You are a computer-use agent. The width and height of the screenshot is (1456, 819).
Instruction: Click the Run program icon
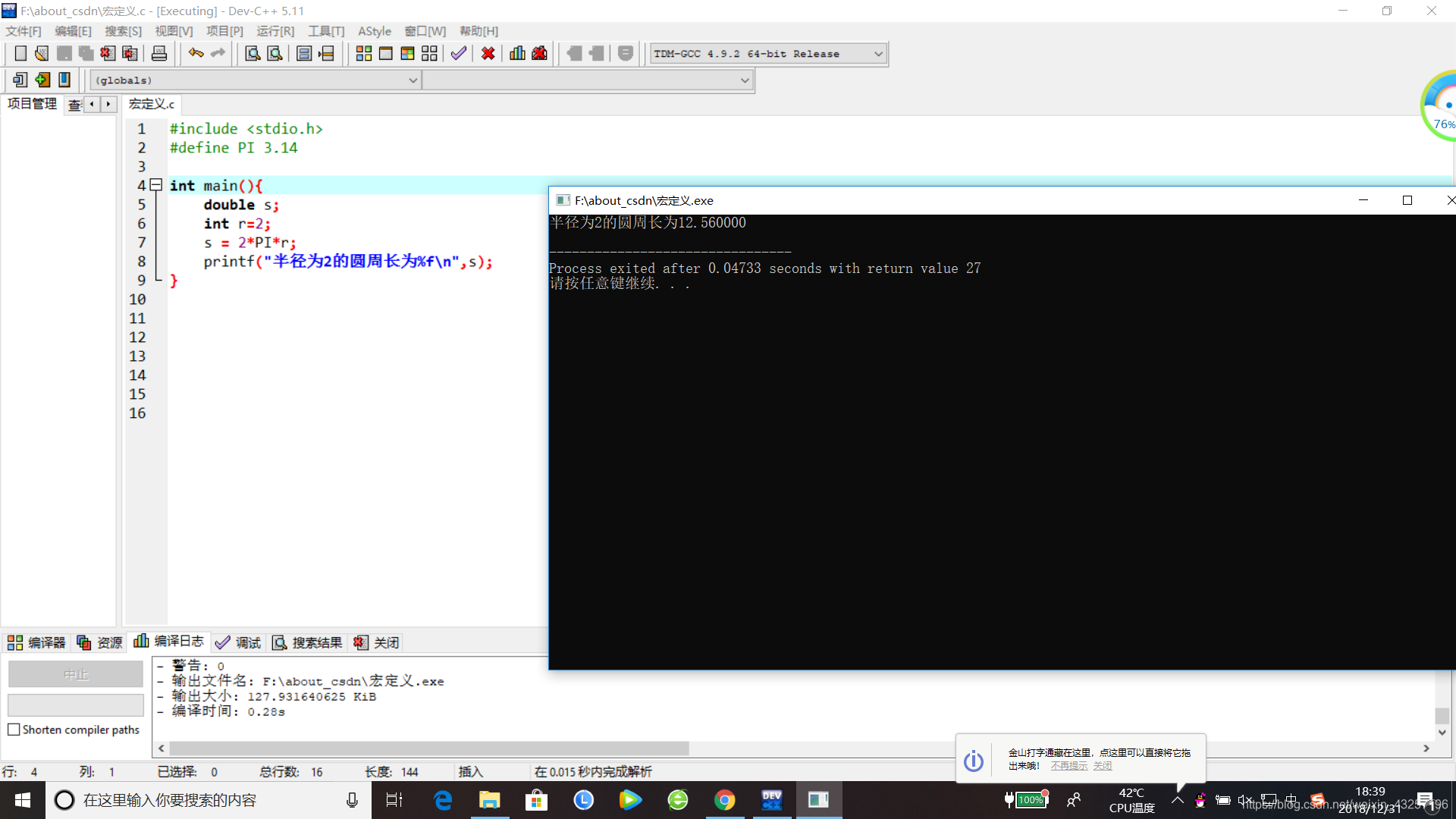[385, 53]
